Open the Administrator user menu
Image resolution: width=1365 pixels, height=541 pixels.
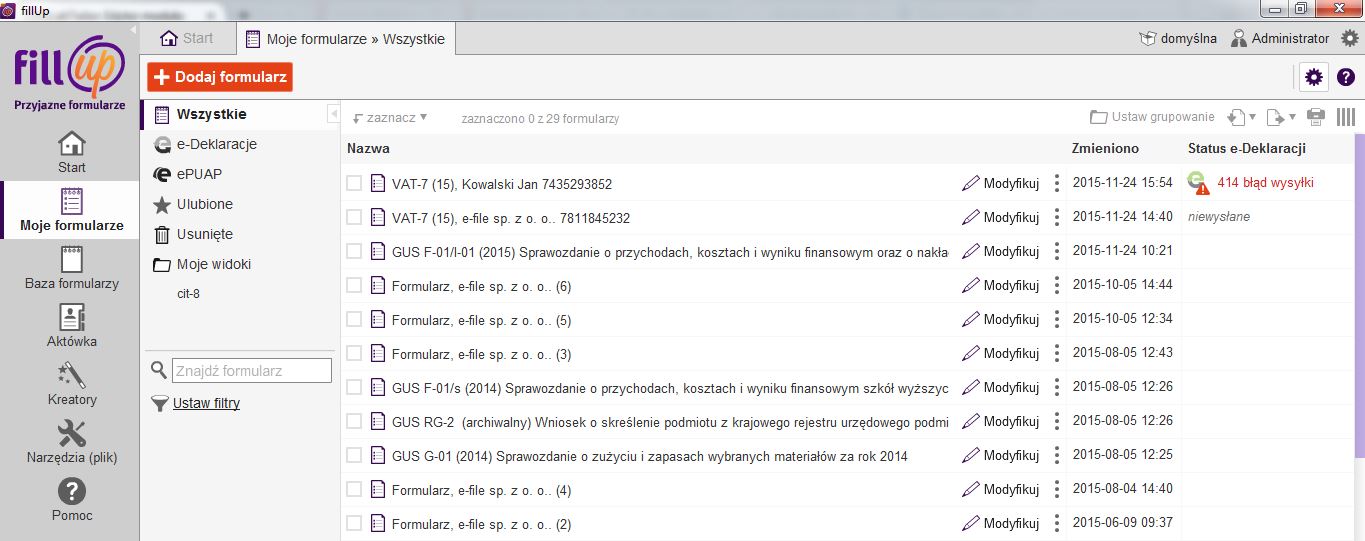point(1280,38)
